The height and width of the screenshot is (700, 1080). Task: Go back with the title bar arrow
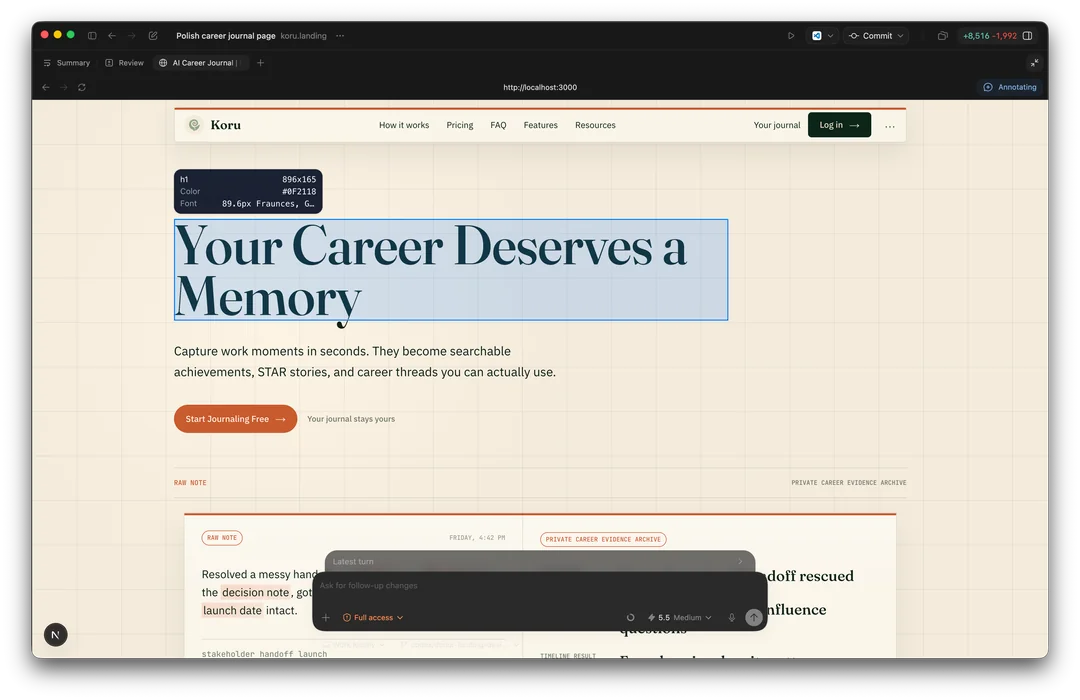click(x=112, y=36)
